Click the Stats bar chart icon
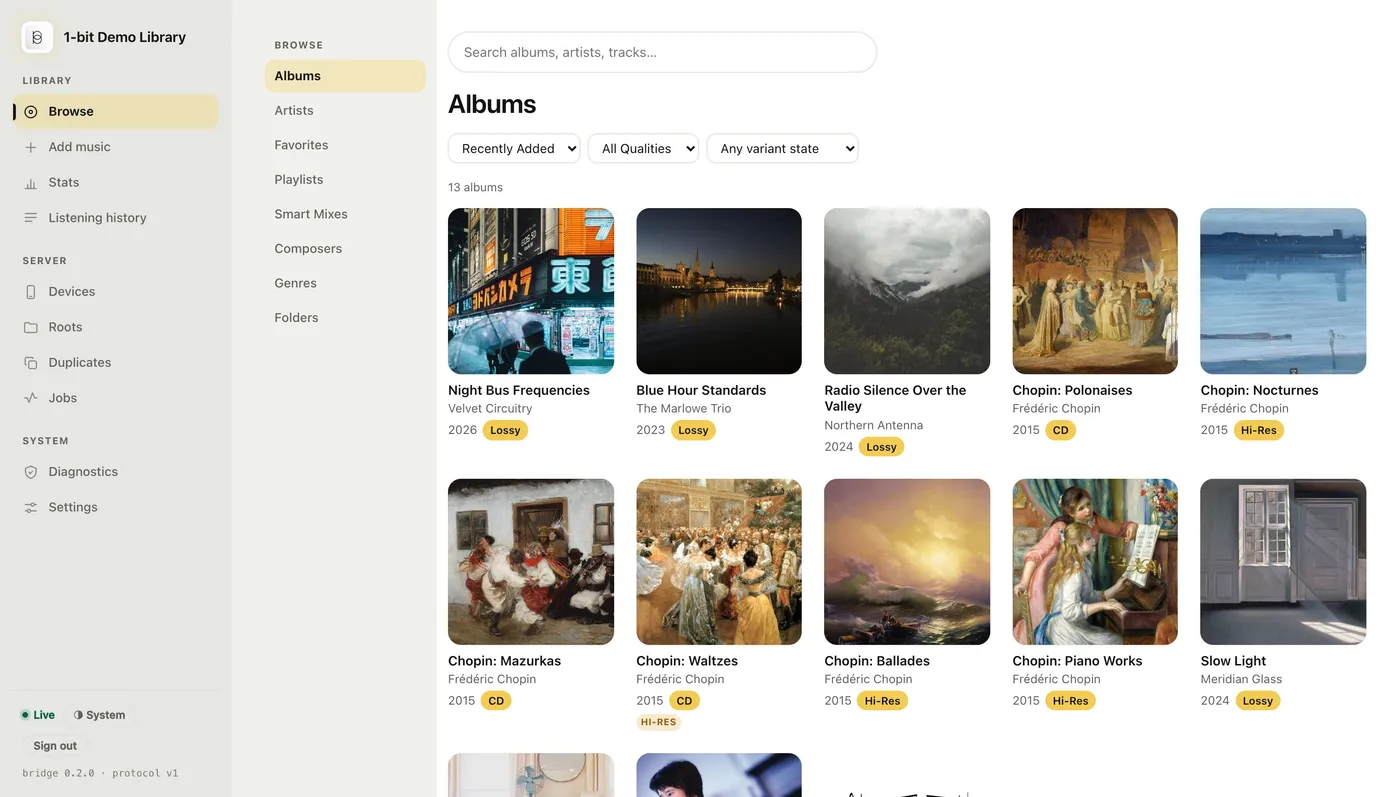 click(31, 183)
